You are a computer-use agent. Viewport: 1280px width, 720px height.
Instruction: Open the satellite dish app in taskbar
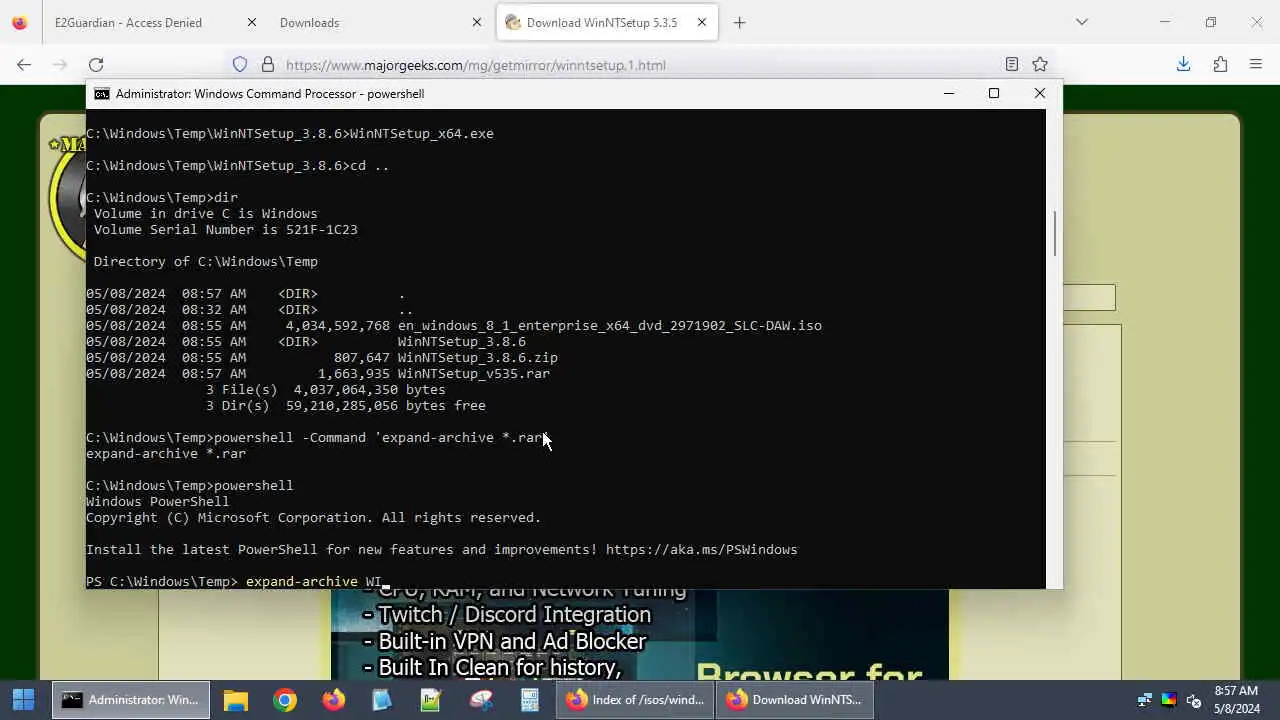click(480, 700)
